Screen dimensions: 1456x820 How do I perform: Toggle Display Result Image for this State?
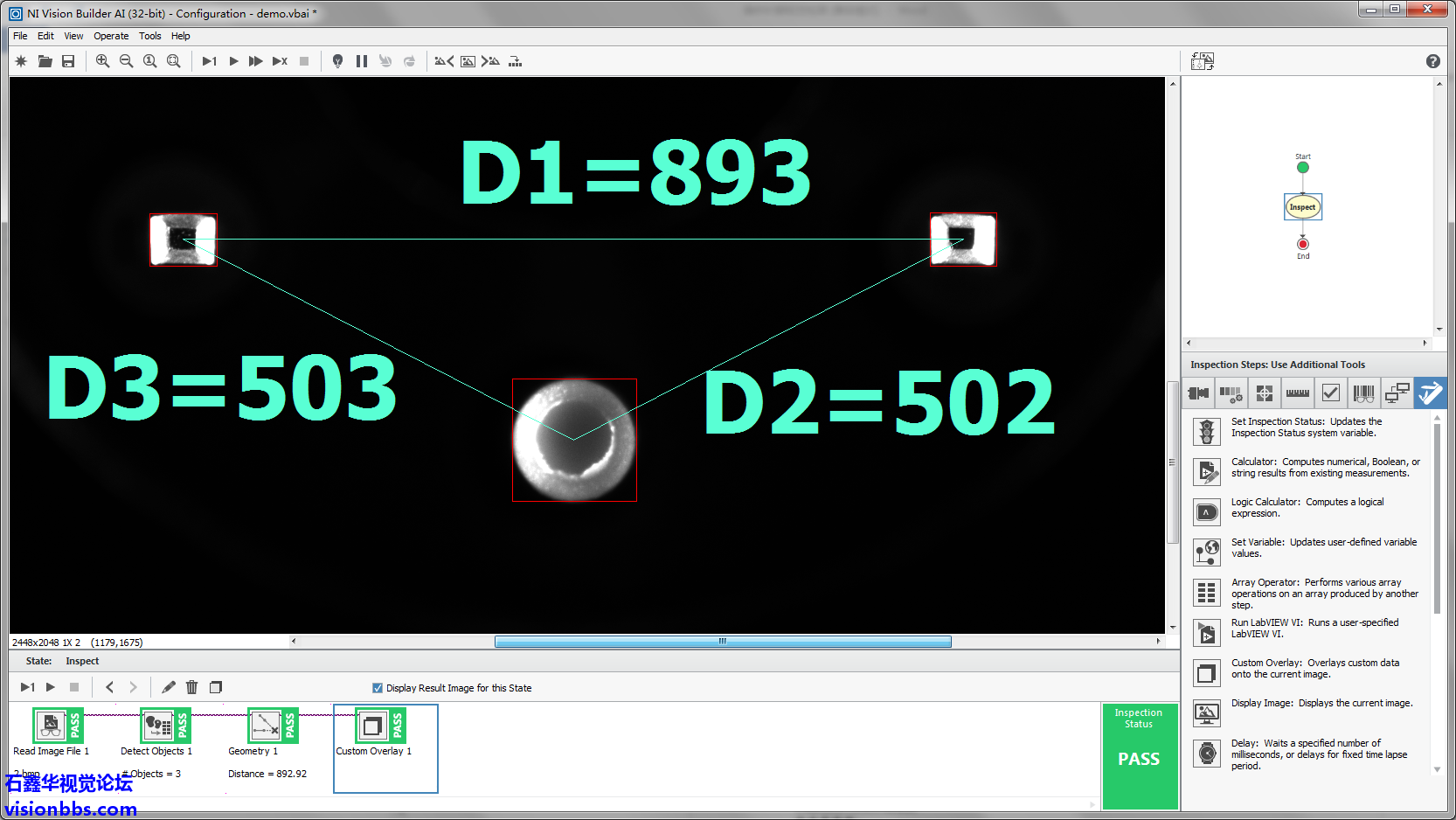point(378,688)
